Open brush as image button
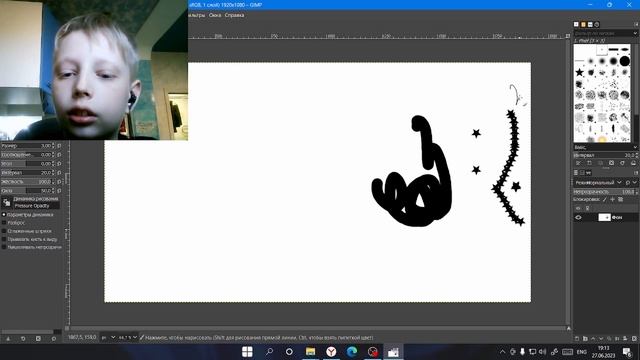Image resolution: width=640 pixels, height=360 pixels. pos(633,163)
